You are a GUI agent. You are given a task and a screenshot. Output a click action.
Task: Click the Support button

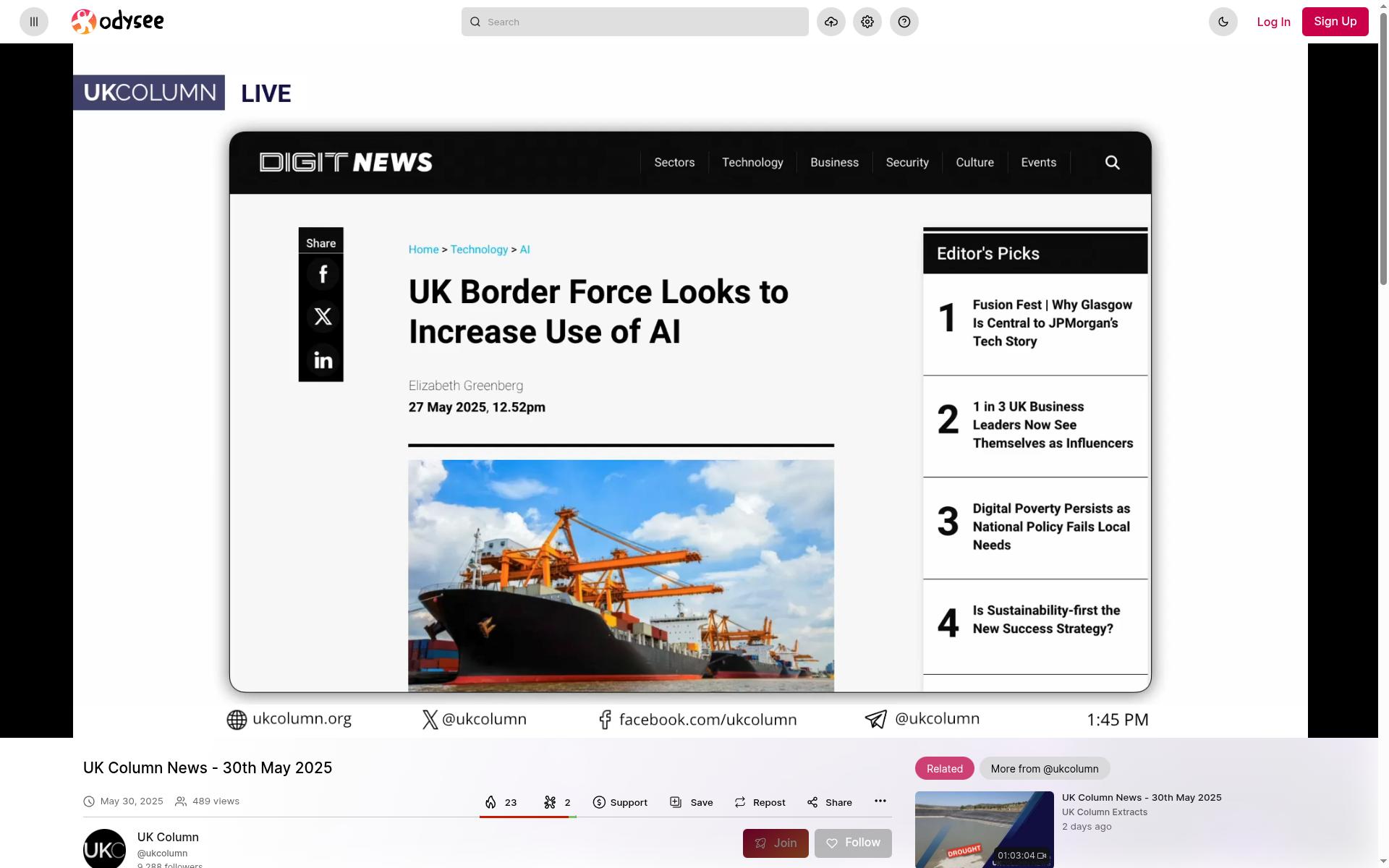pyautogui.click(x=620, y=802)
